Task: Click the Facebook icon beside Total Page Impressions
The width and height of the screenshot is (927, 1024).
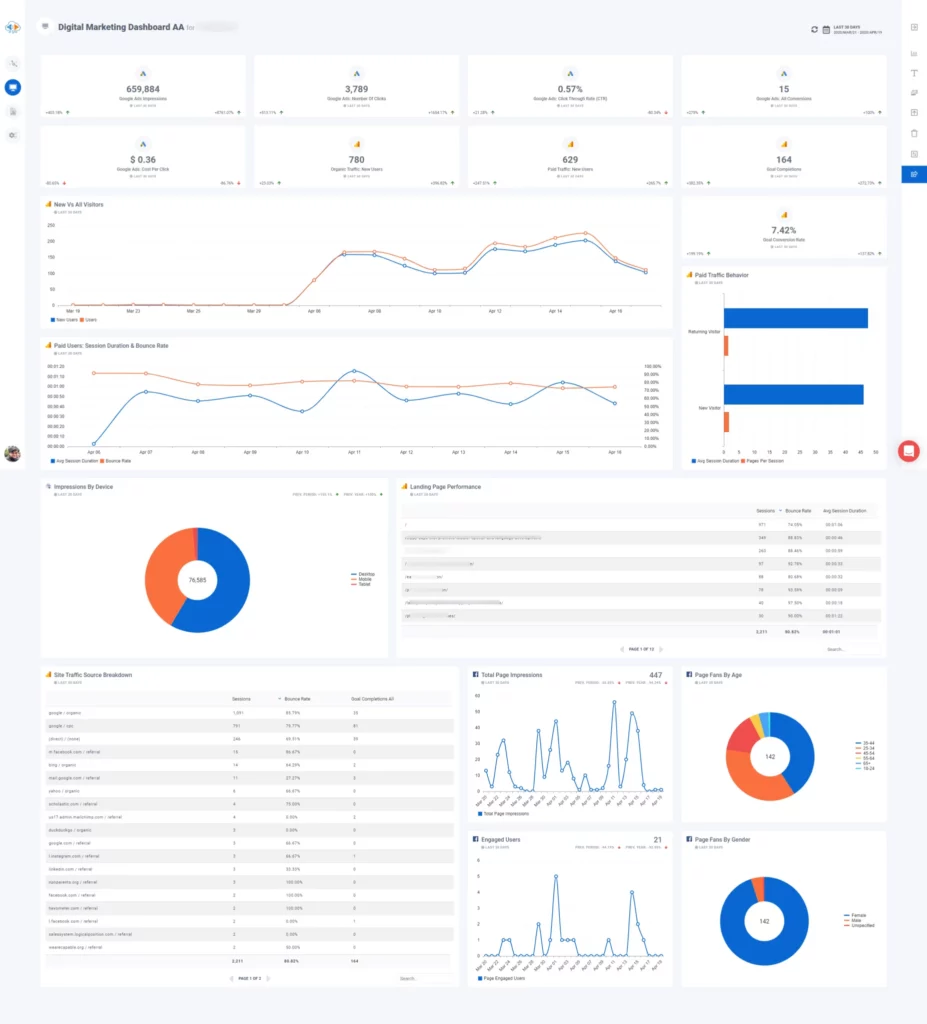Action: pyautogui.click(x=476, y=675)
